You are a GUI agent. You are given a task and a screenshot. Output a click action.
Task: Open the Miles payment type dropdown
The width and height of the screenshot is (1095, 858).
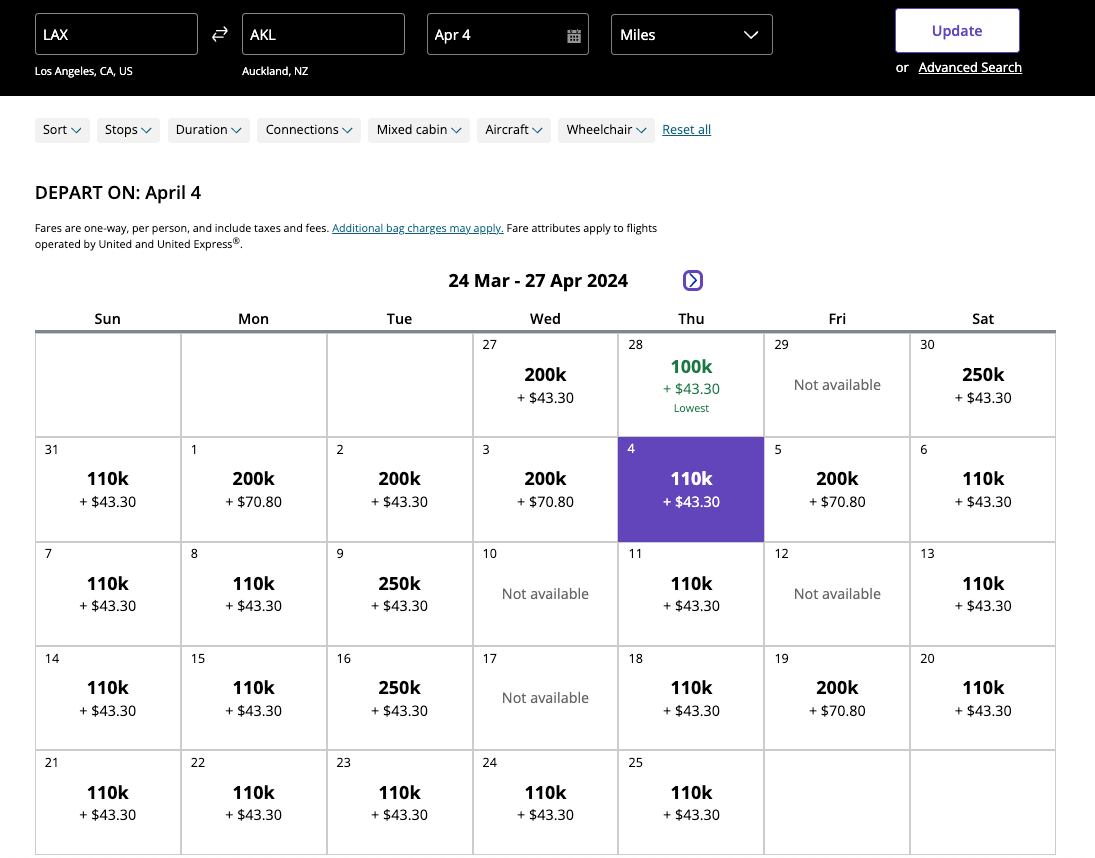691,35
